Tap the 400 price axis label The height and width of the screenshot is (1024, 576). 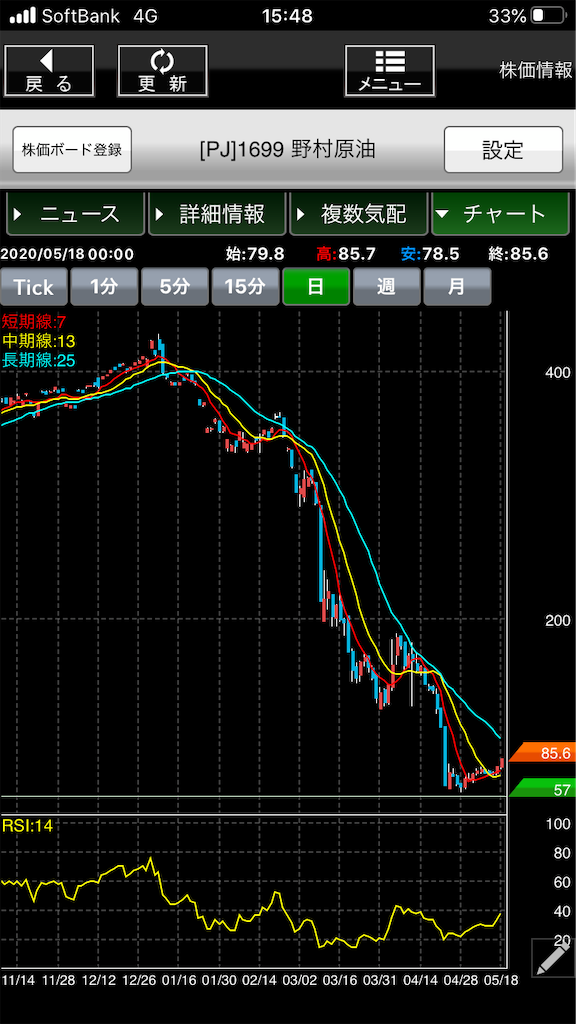[558, 372]
